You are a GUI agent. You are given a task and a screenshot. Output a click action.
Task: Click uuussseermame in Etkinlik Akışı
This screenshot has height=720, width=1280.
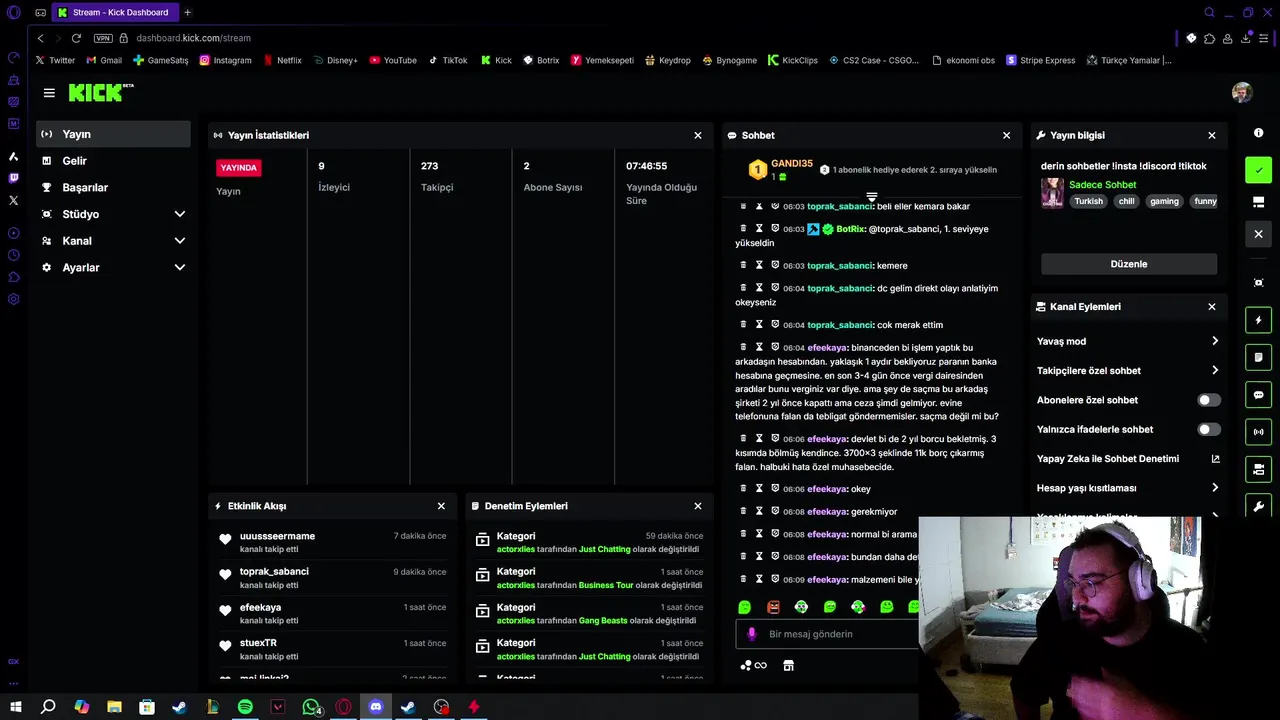click(277, 536)
